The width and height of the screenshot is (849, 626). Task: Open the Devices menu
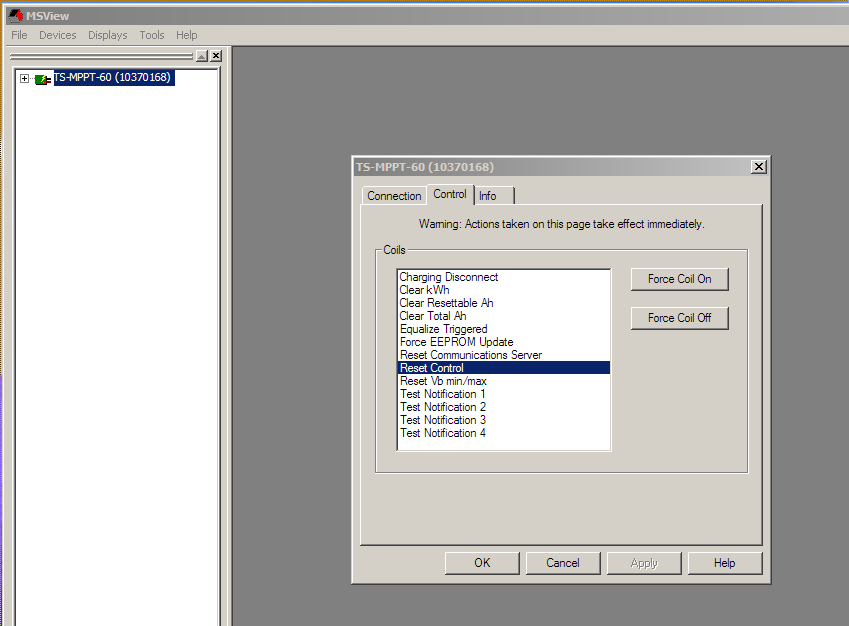tap(57, 35)
